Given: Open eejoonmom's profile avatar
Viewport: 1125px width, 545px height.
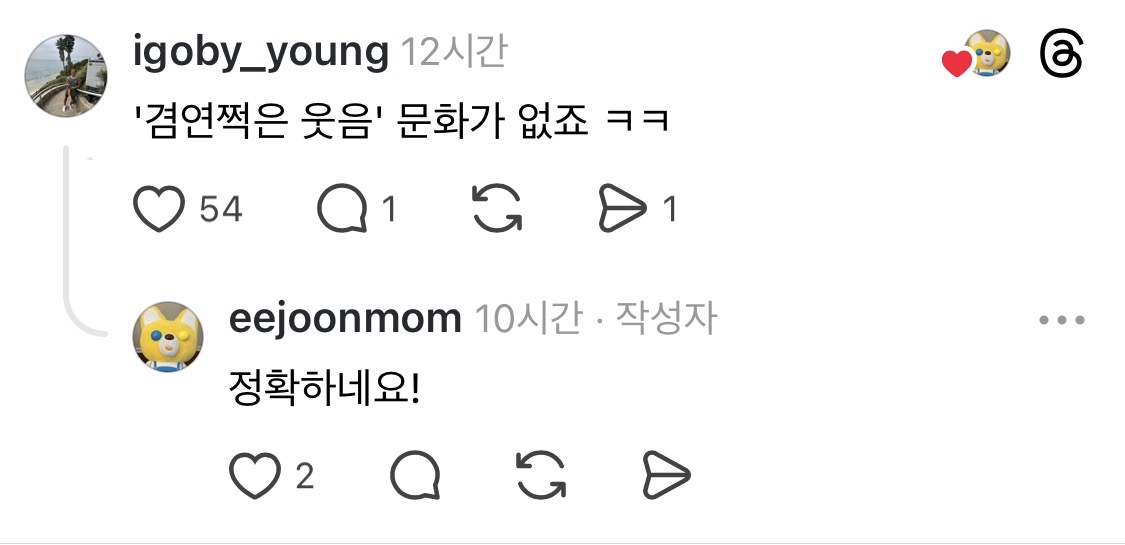Looking at the screenshot, I should pyautogui.click(x=168, y=336).
